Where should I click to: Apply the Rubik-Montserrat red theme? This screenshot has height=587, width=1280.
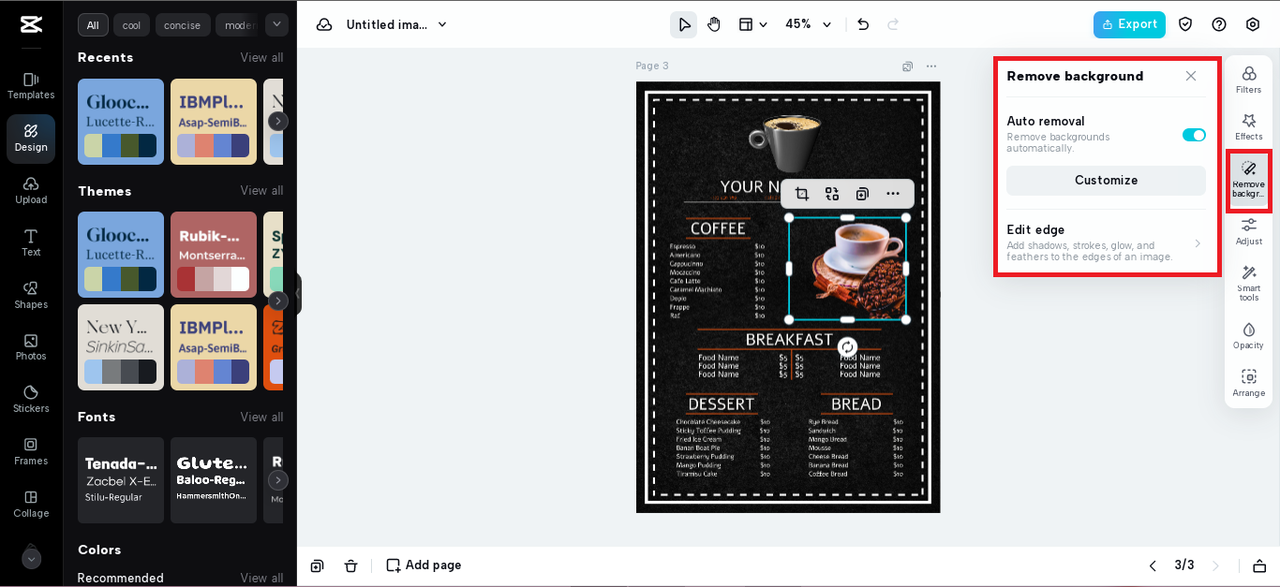tap(213, 255)
